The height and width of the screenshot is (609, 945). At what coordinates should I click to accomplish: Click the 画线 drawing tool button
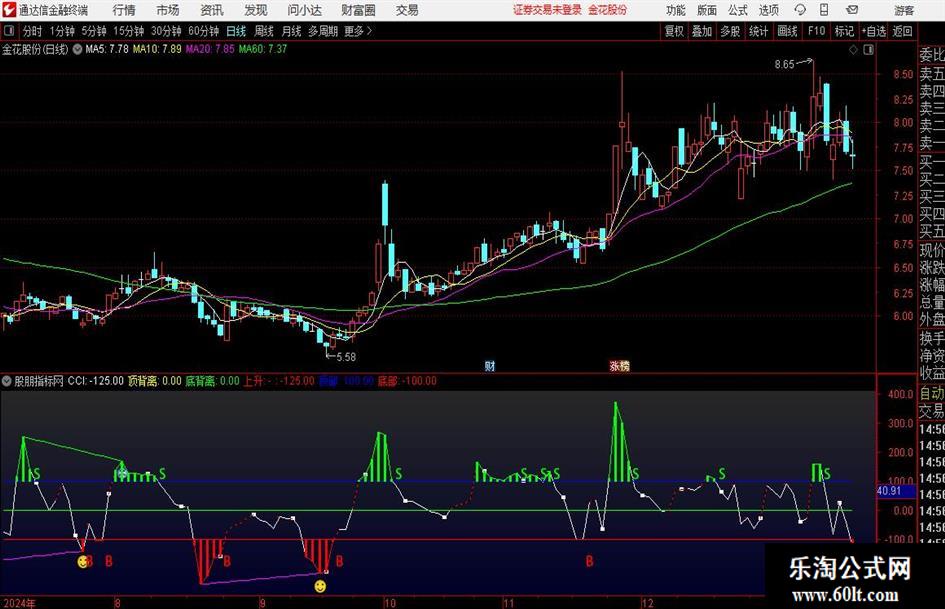(x=787, y=31)
